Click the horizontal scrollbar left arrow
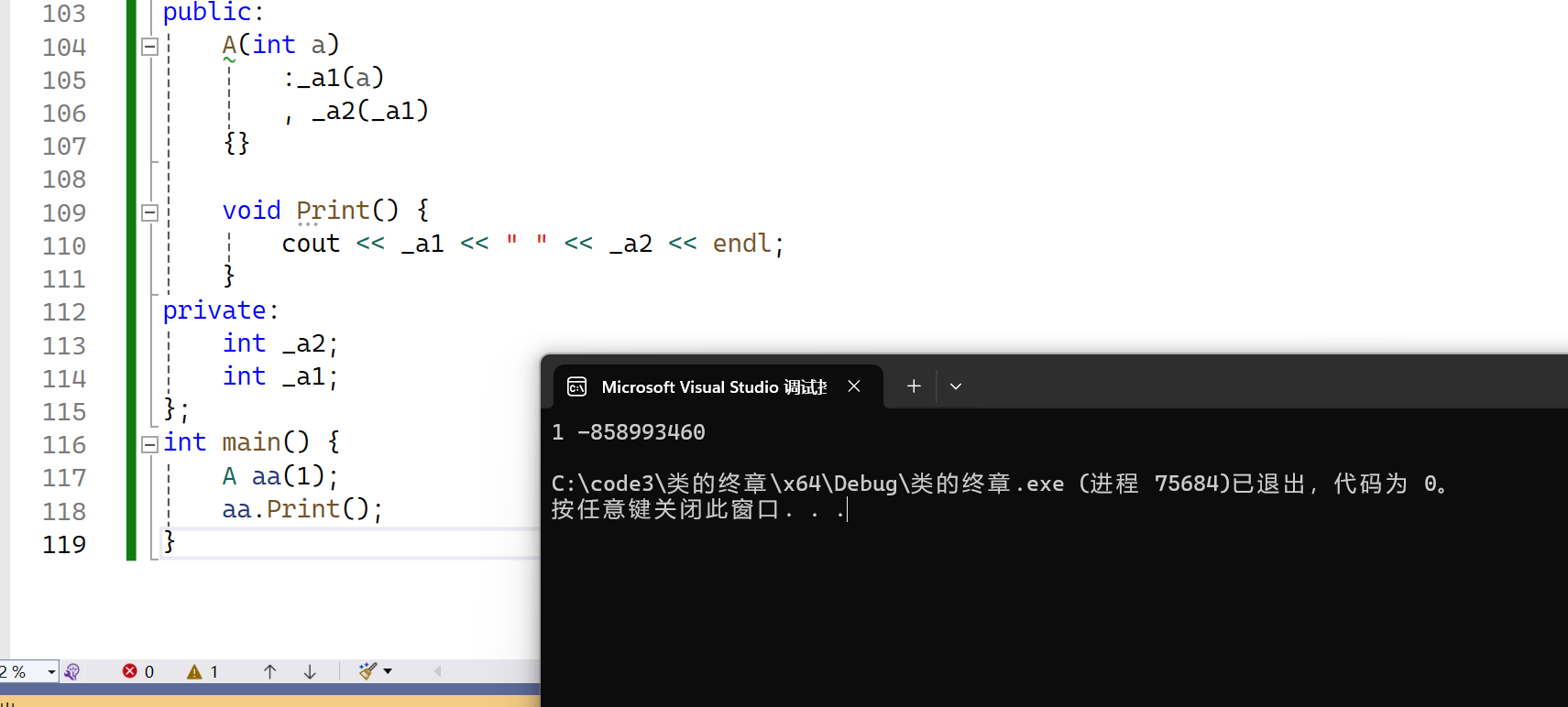The image size is (1568, 707). click(437, 671)
